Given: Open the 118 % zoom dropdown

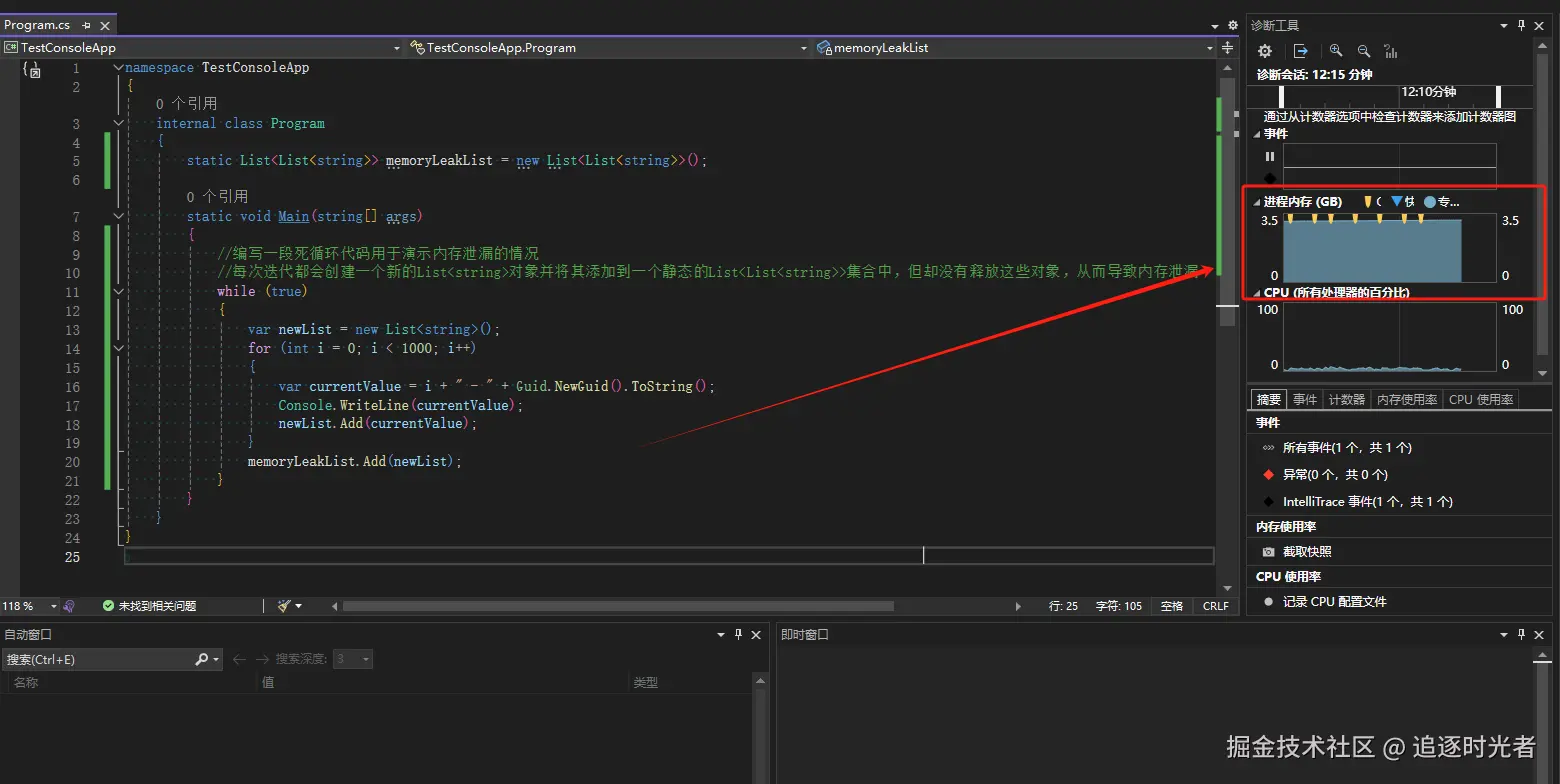Looking at the screenshot, I should pos(54,606).
